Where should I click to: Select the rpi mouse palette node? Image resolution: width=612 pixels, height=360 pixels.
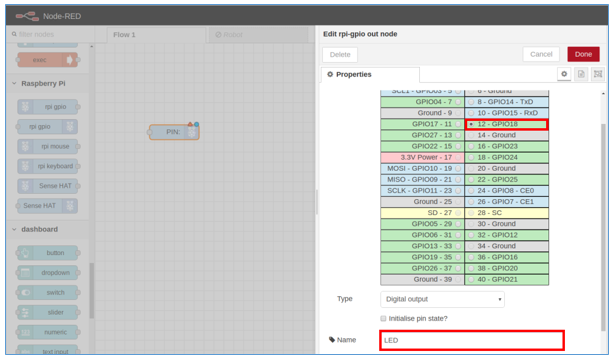tap(48, 146)
